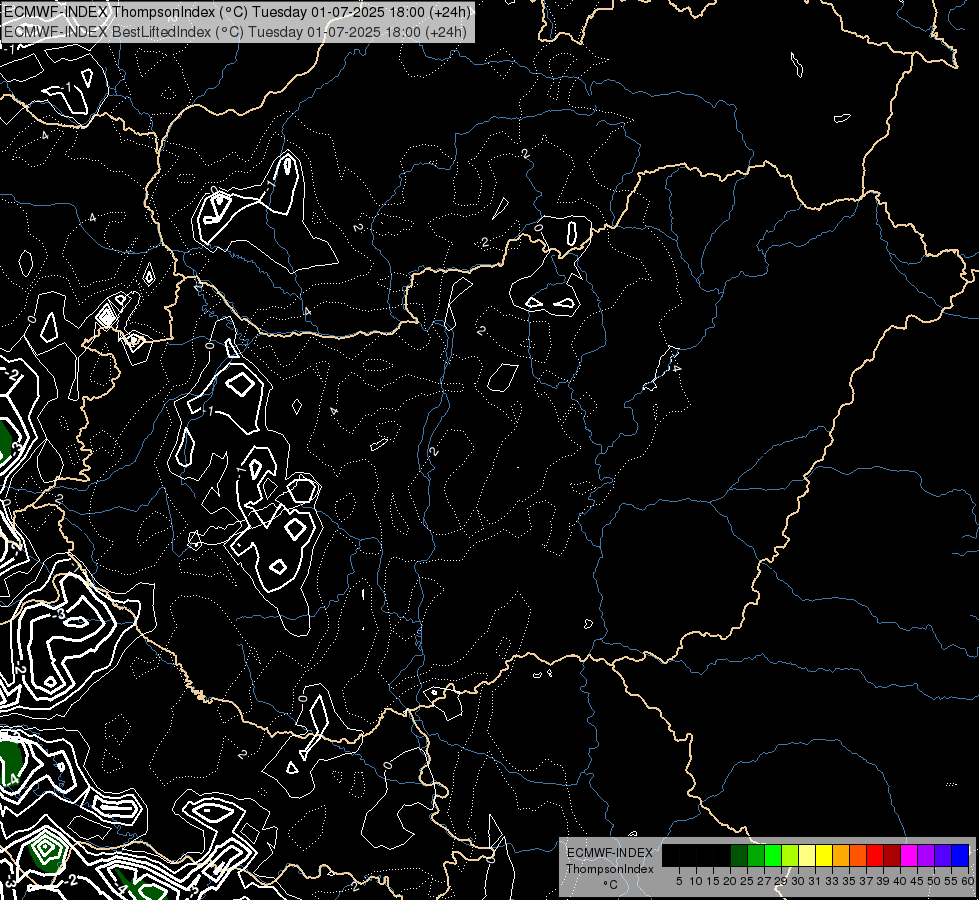Choose the dark red 39–40 legend swatch
The image size is (979, 900).
coord(892,856)
